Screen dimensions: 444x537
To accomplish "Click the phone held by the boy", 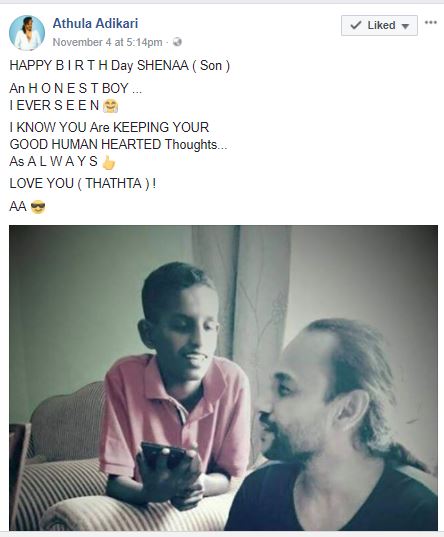I will coord(164,459).
